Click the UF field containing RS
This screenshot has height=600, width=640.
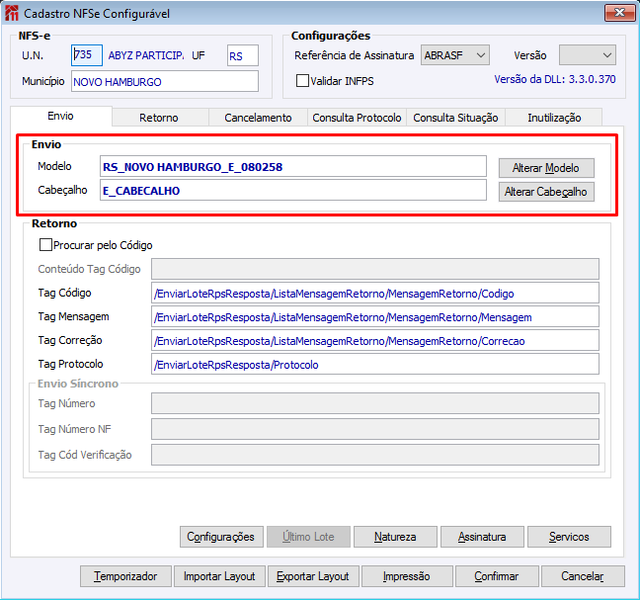[x=243, y=55]
